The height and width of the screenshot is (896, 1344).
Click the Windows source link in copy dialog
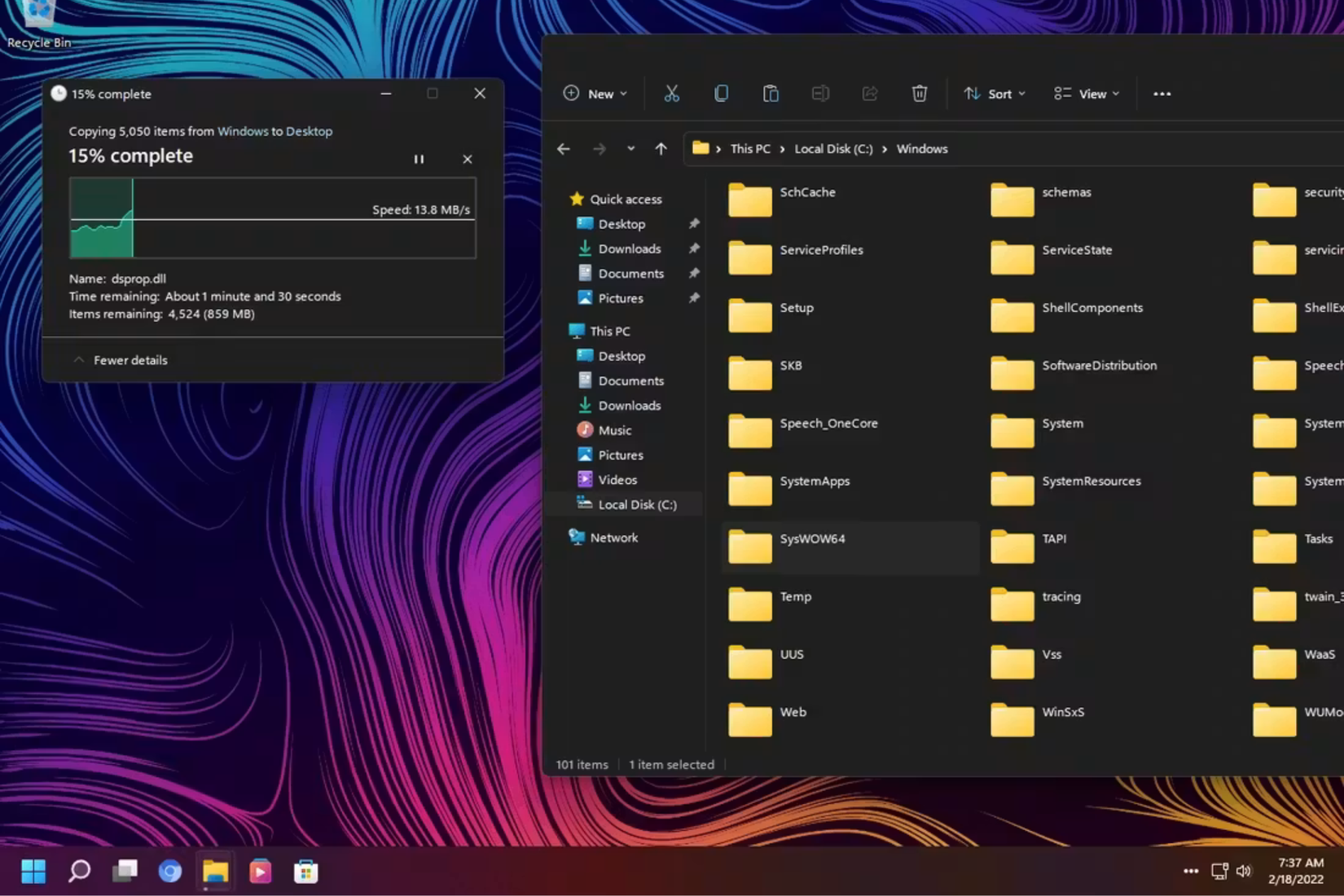pos(243,131)
